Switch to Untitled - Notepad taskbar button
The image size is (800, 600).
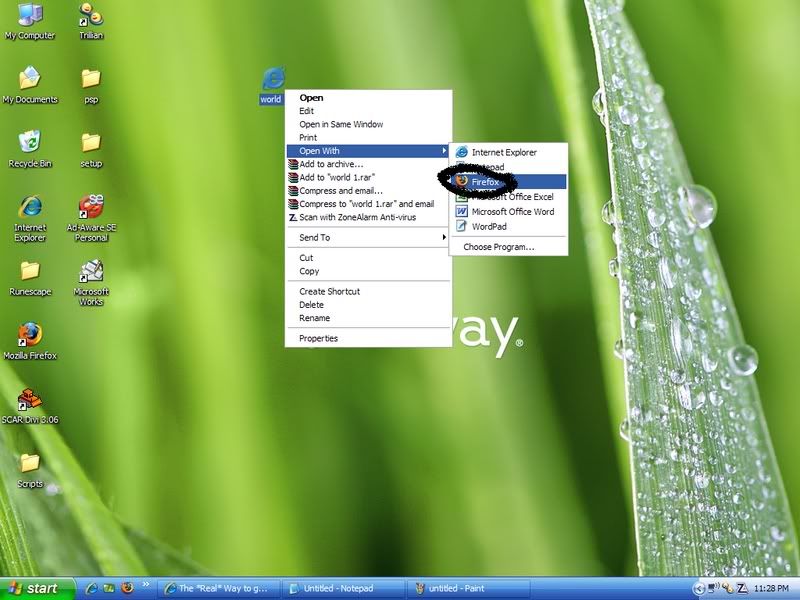(x=343, y=588)
